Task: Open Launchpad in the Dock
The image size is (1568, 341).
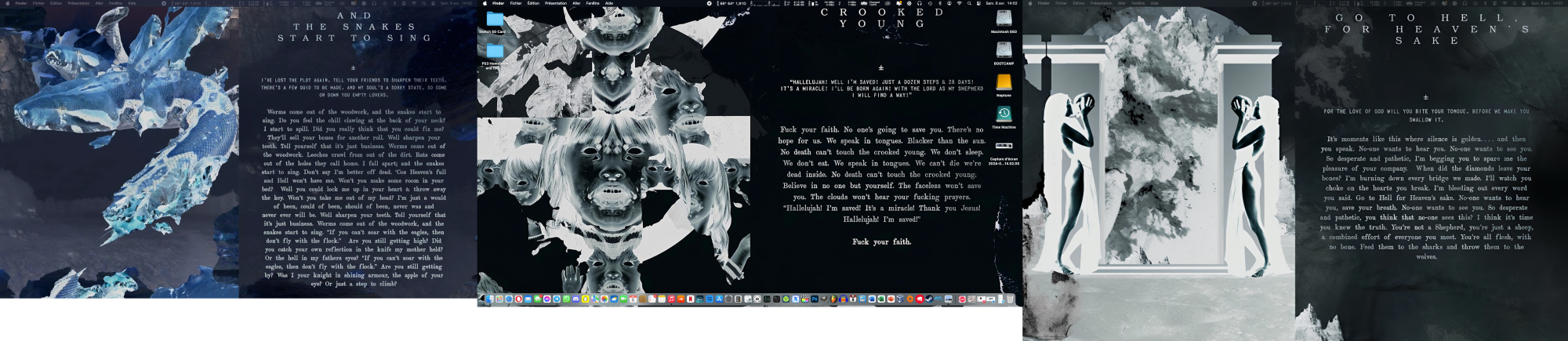Action: [x=499, y=299]
